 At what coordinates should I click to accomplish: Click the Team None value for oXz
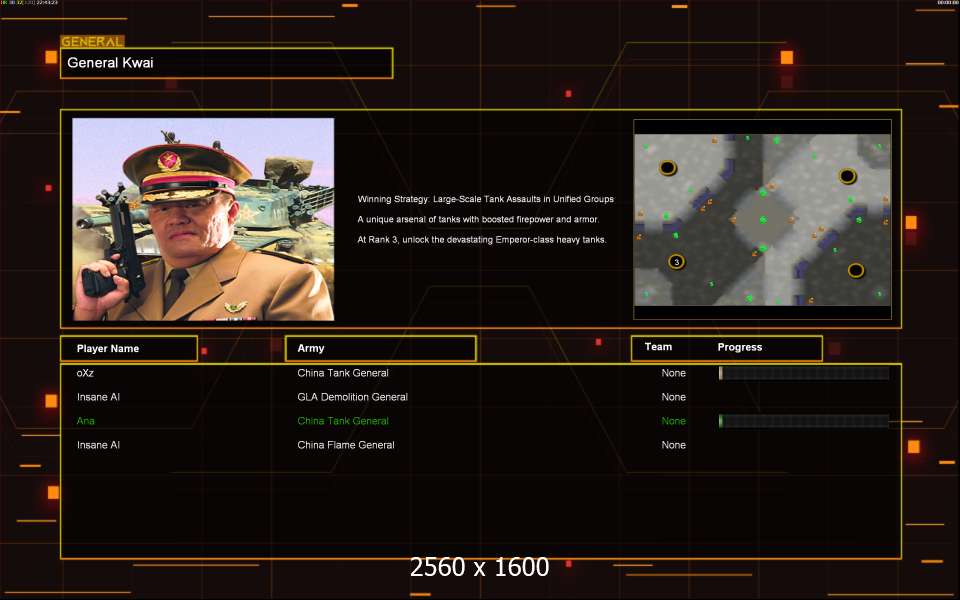pyautogui.click(x=673, y=373)
